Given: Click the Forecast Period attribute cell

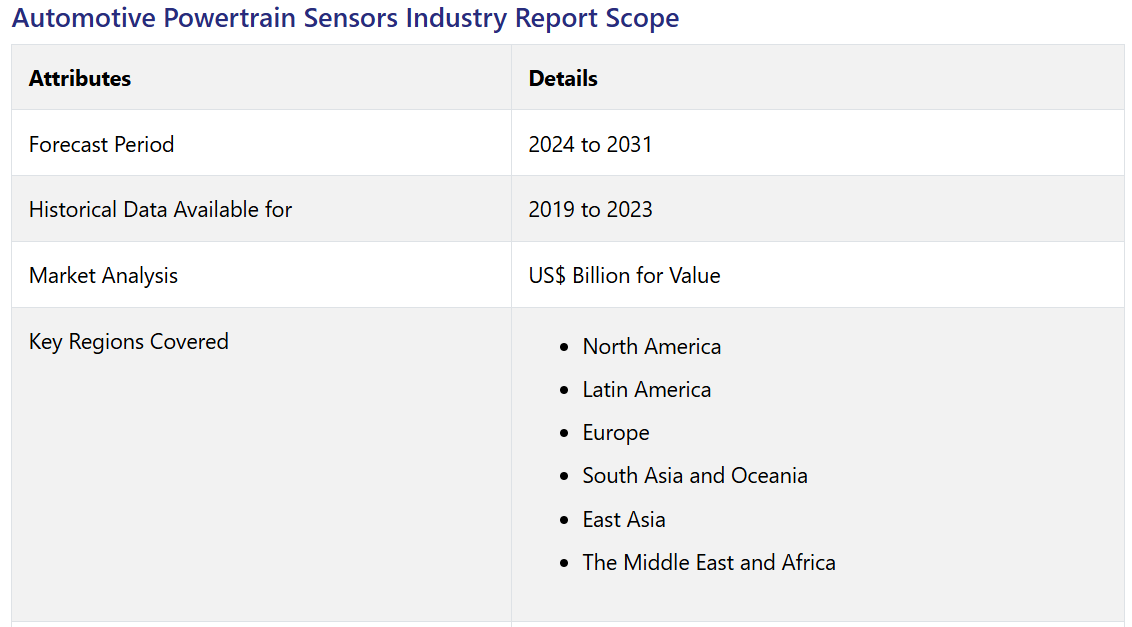Looking at the screenshot, I should [x=101, y=144].
